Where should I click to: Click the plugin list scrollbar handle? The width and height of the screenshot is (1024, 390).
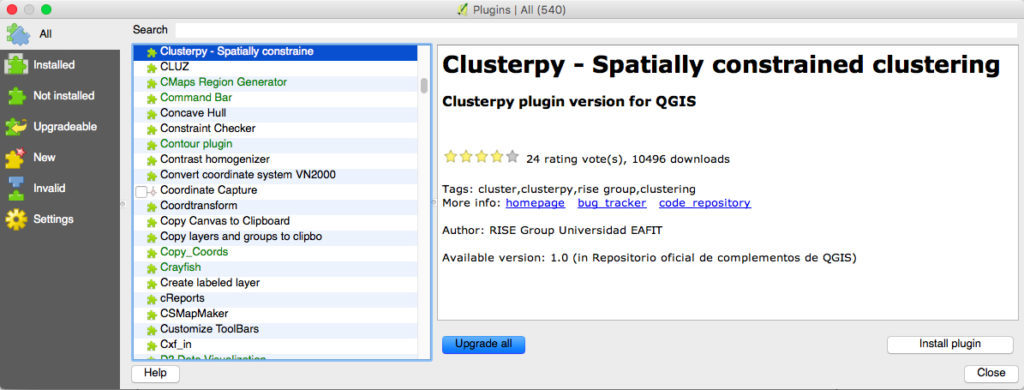point(424,86)
